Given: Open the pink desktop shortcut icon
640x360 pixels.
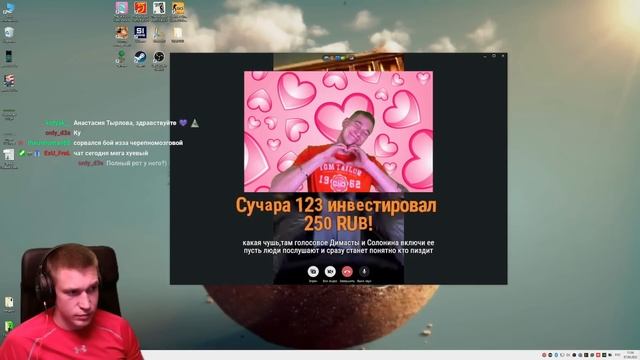Looking at the screenshot, I should [x=122, y=8].
